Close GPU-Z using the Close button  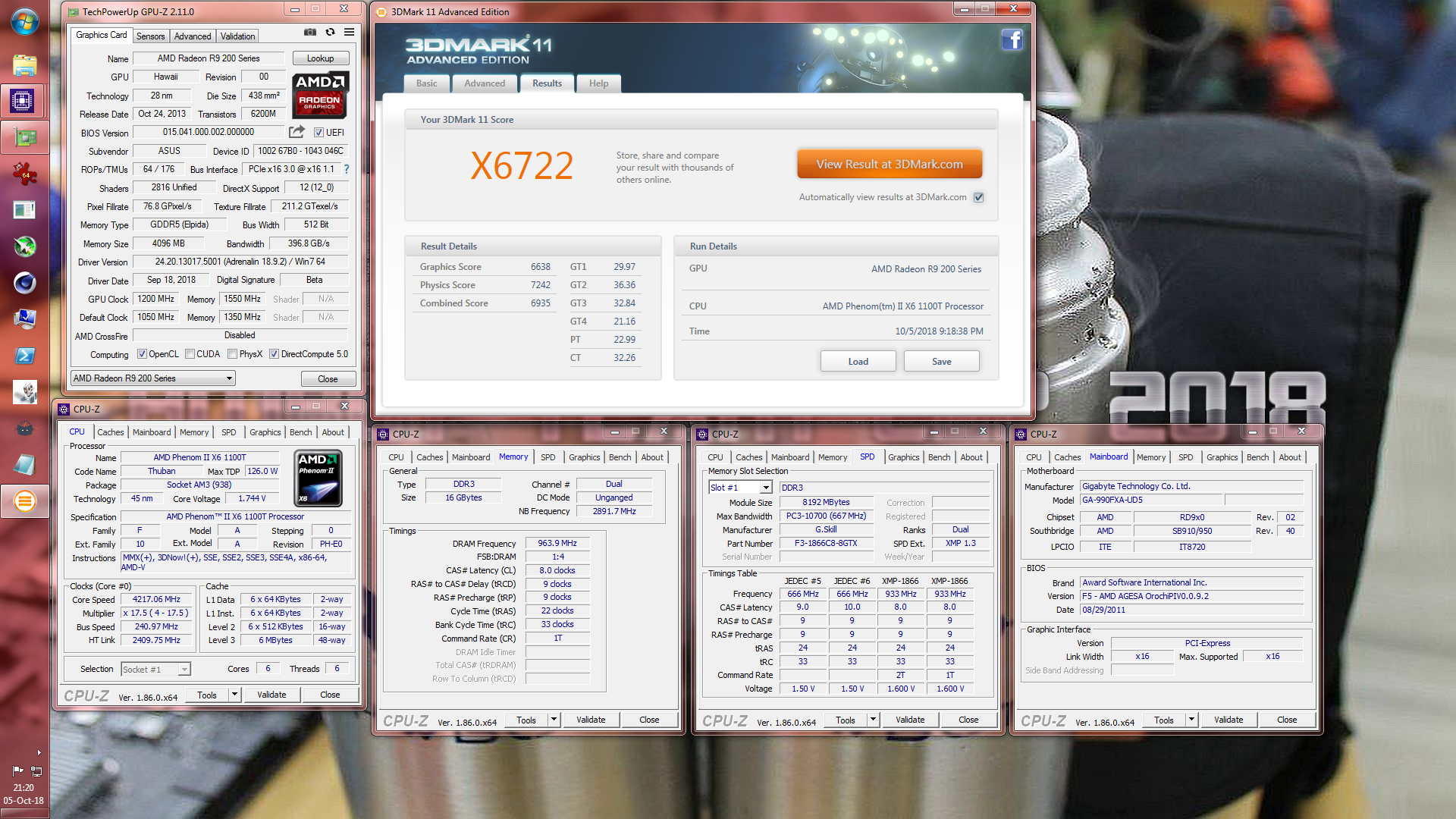(328, 379)
